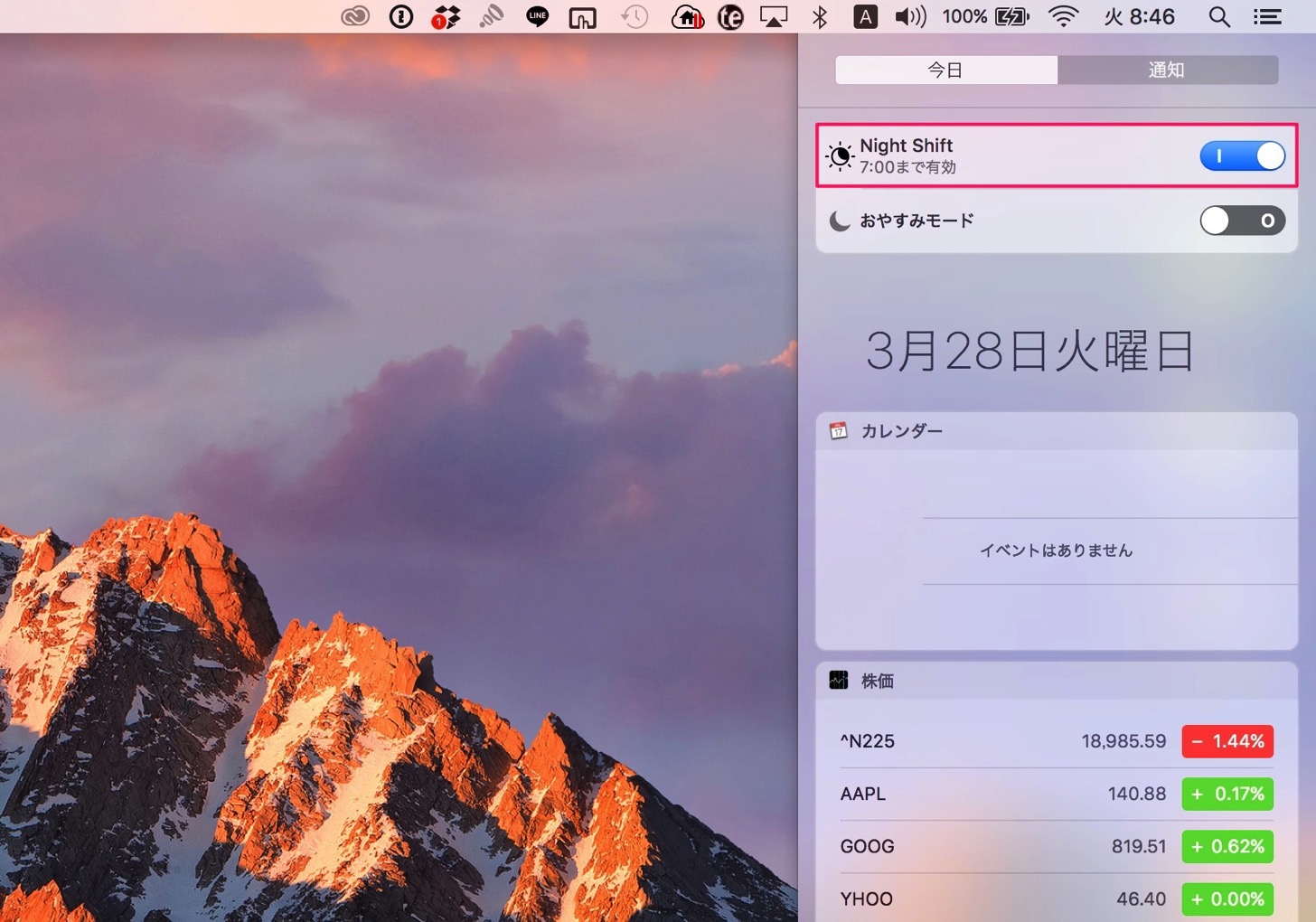The height and width of the screenshot is (922, 1316).
Task: Open the LINE menu bar icon
Action: [538, 16]
